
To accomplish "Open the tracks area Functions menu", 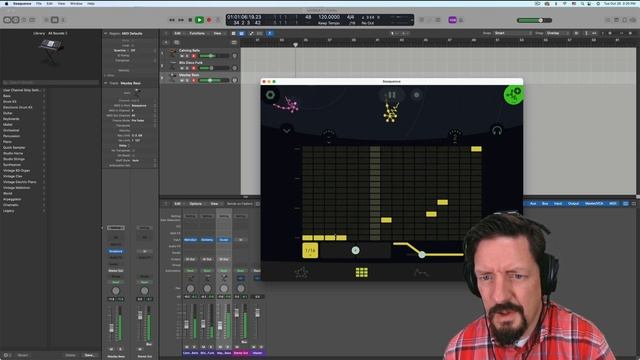I will 197,33.
